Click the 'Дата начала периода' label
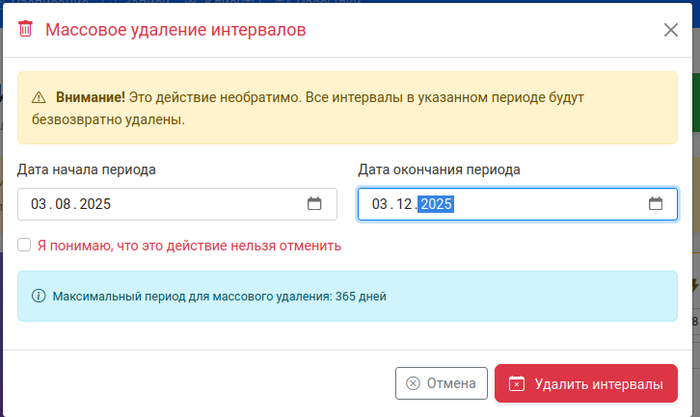The height and width of the screenshot is (417, 700). coord(86,170)
